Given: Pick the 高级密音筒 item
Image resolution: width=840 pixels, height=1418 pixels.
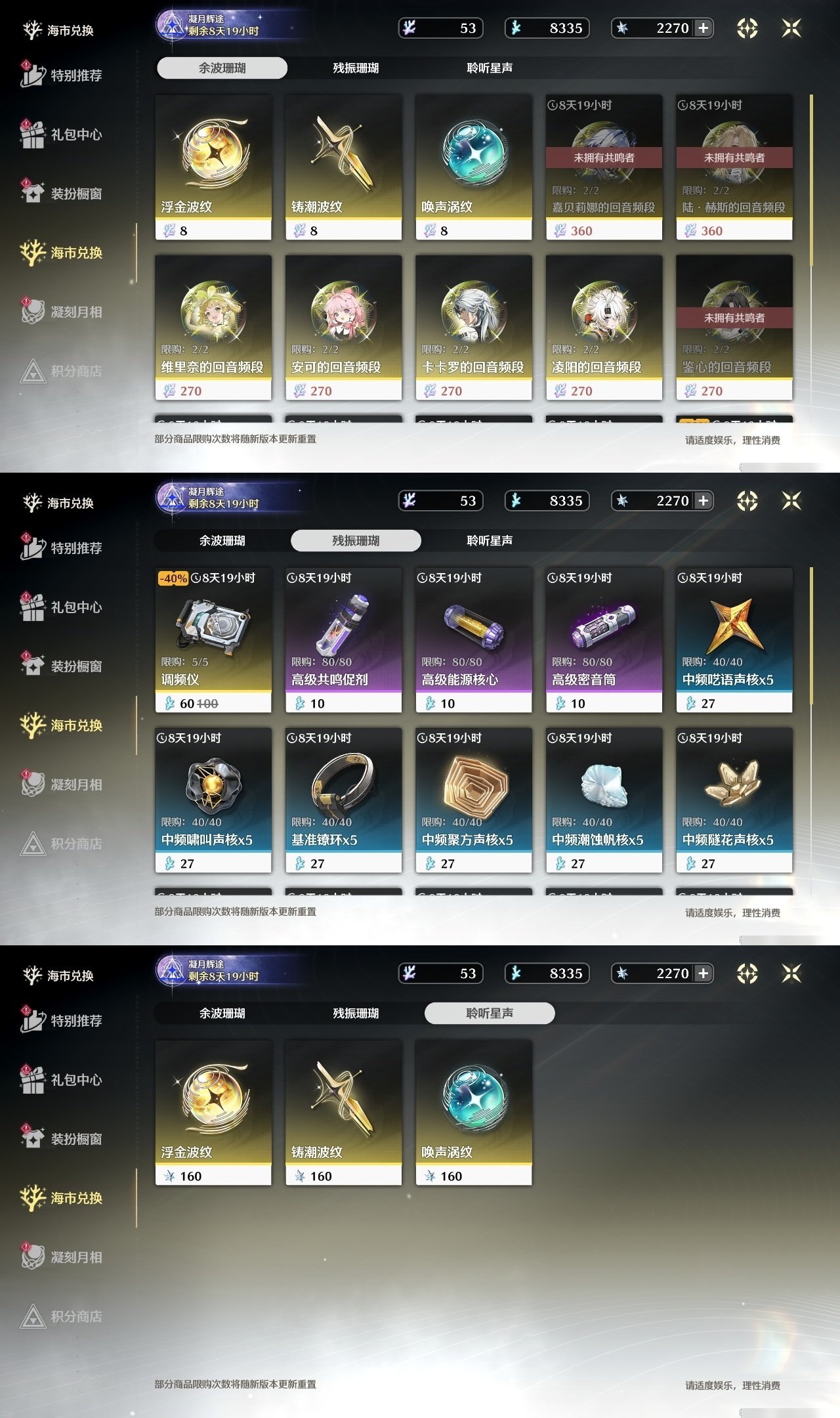Looking at the screenshot, I should click(x=604, y=640).
